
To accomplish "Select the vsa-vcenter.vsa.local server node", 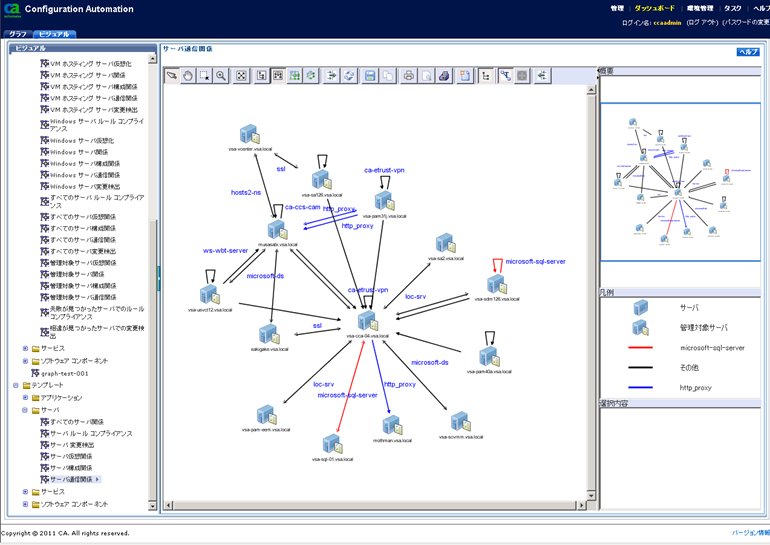I will coord(249,135).
